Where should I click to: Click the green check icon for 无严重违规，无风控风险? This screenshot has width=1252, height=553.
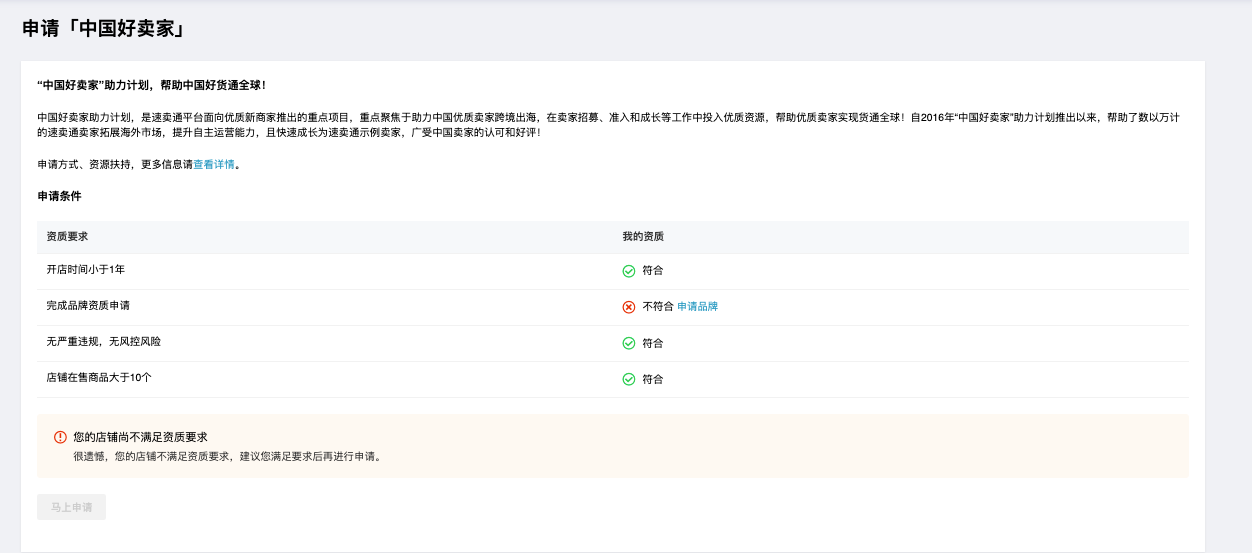(x=629, y=343)
